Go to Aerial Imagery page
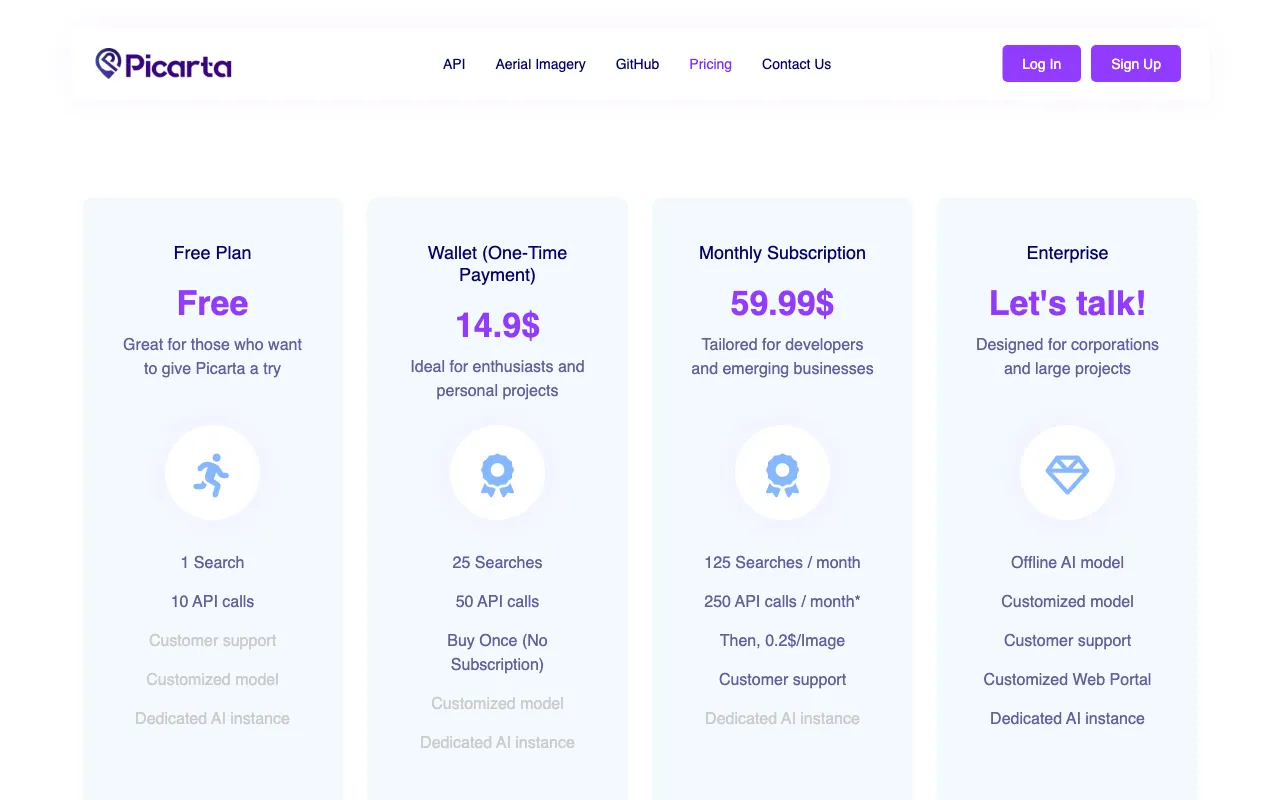Viewport: 1280px width, 800px height. pos(540,64)
